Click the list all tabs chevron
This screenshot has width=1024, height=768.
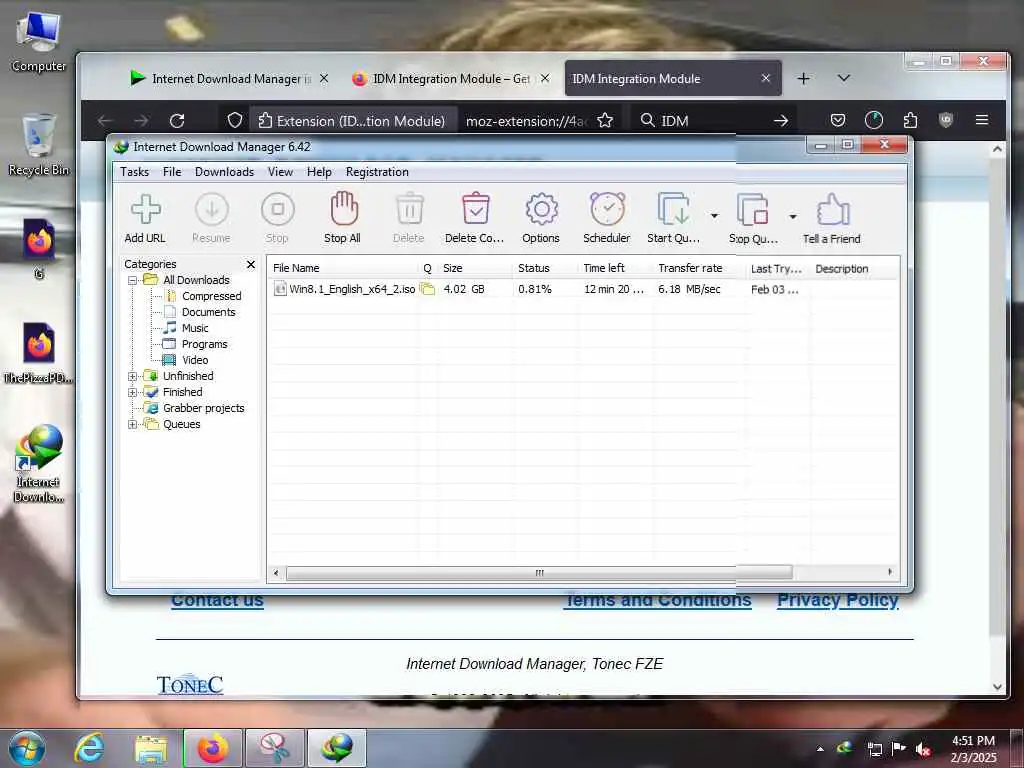point(844,78)
